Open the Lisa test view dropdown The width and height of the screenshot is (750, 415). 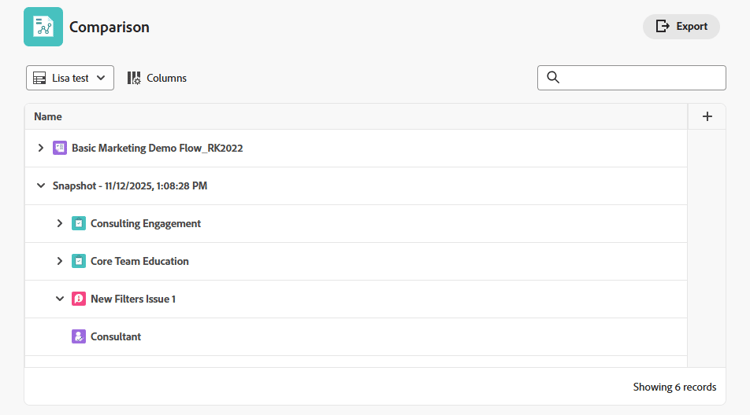[70, 78]
